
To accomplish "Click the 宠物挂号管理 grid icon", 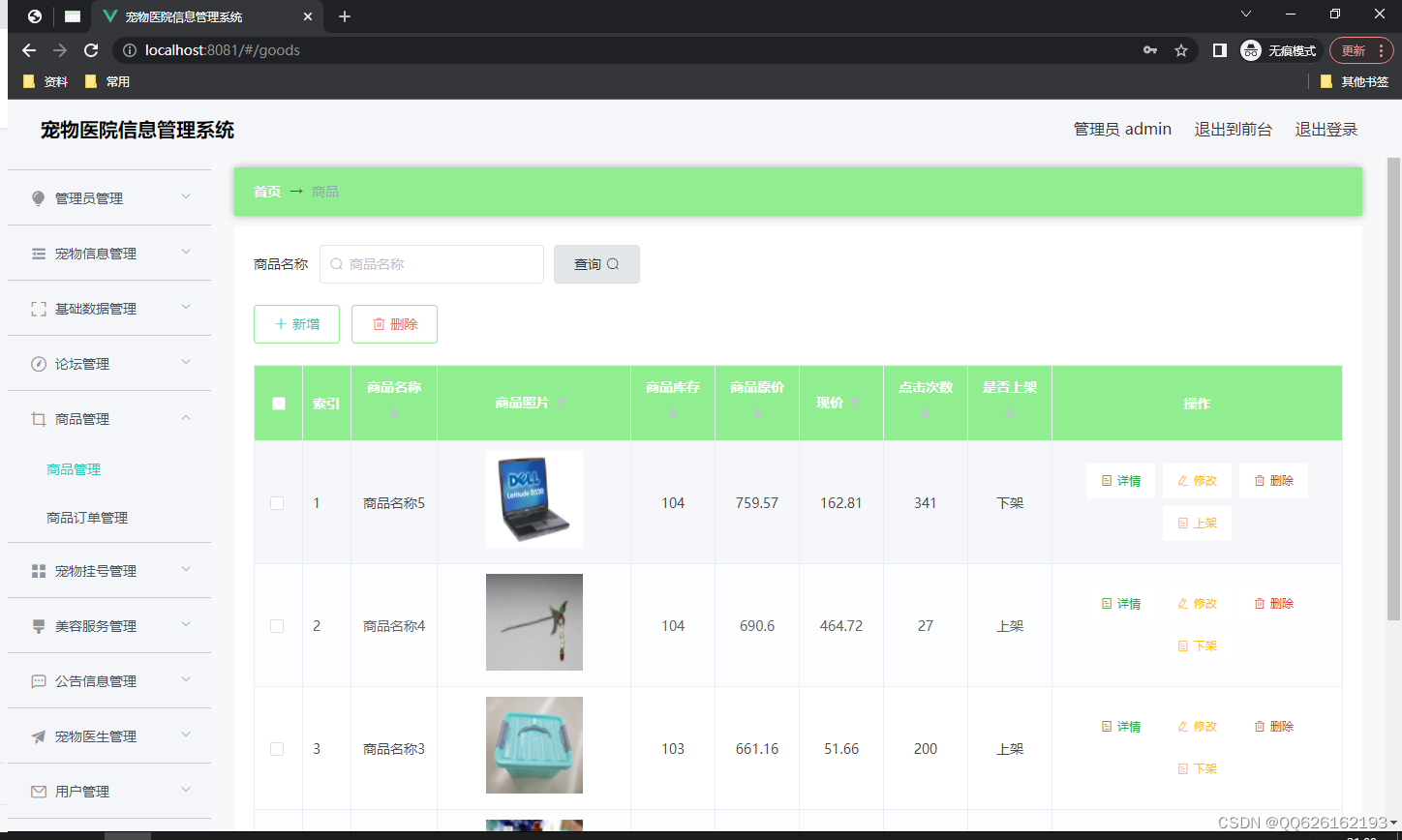I will tap(39, 571).
